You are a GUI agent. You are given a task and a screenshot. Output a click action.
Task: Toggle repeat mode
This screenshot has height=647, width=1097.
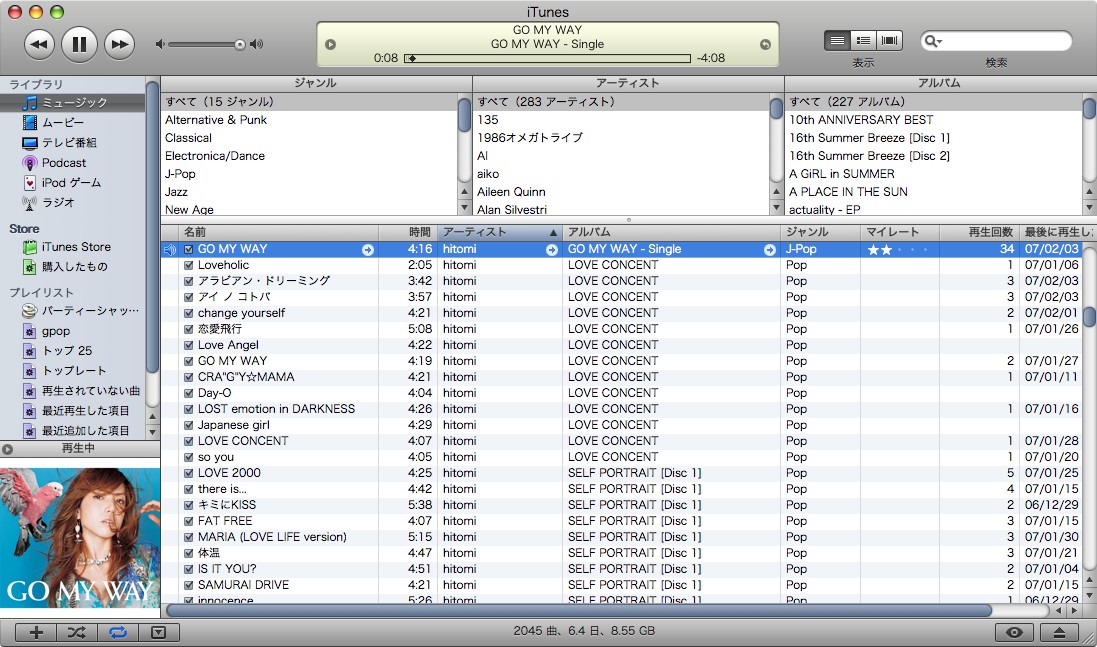point(118,632)
